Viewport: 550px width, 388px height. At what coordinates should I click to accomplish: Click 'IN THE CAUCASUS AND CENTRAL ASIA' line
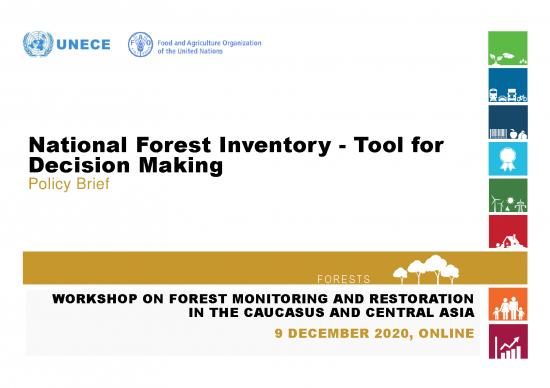click(331, 312)
